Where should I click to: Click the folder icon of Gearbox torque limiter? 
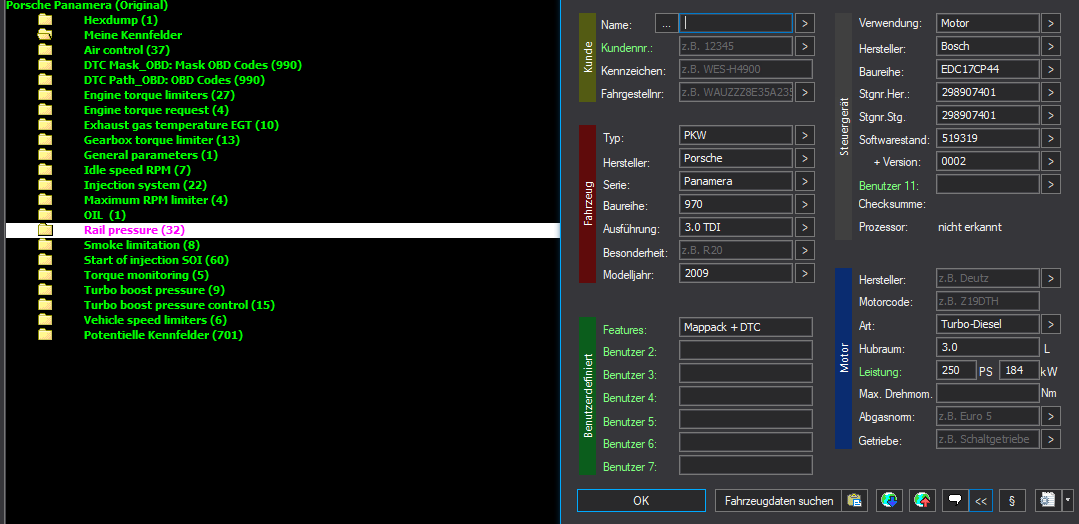click(45, 140)
